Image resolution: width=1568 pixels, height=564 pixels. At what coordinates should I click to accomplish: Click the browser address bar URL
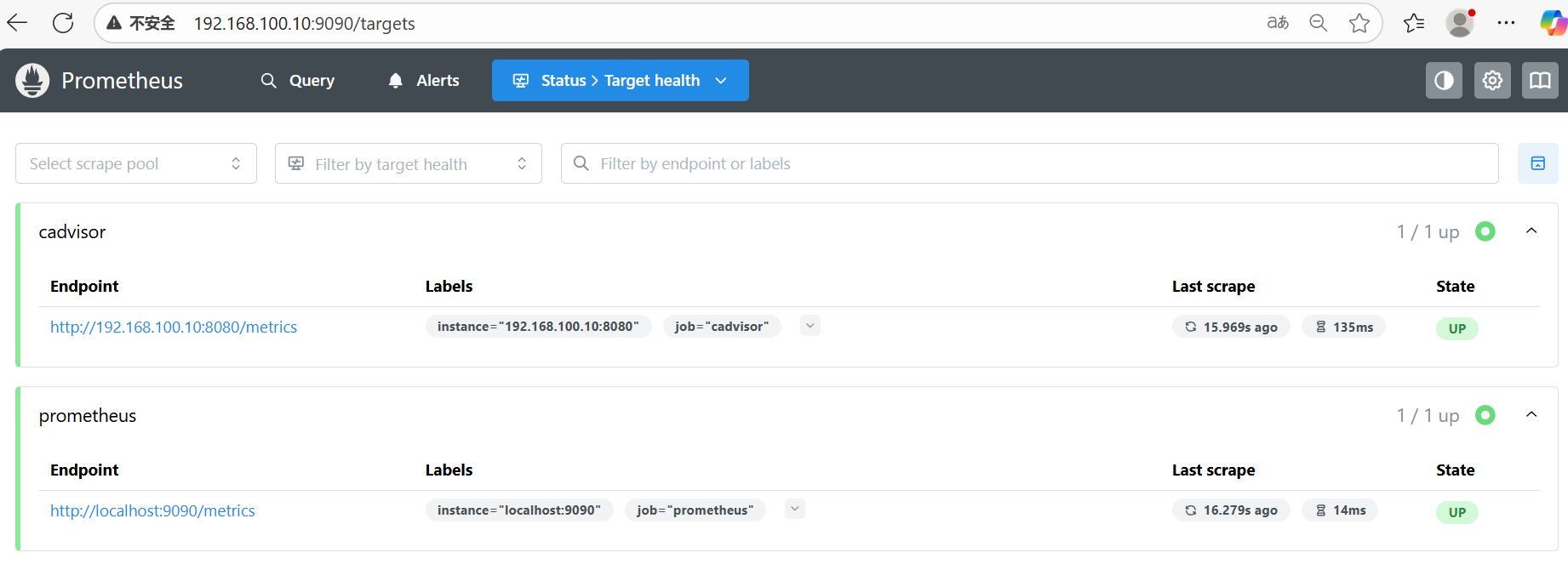pyautogui.click(x=305, y=24)
